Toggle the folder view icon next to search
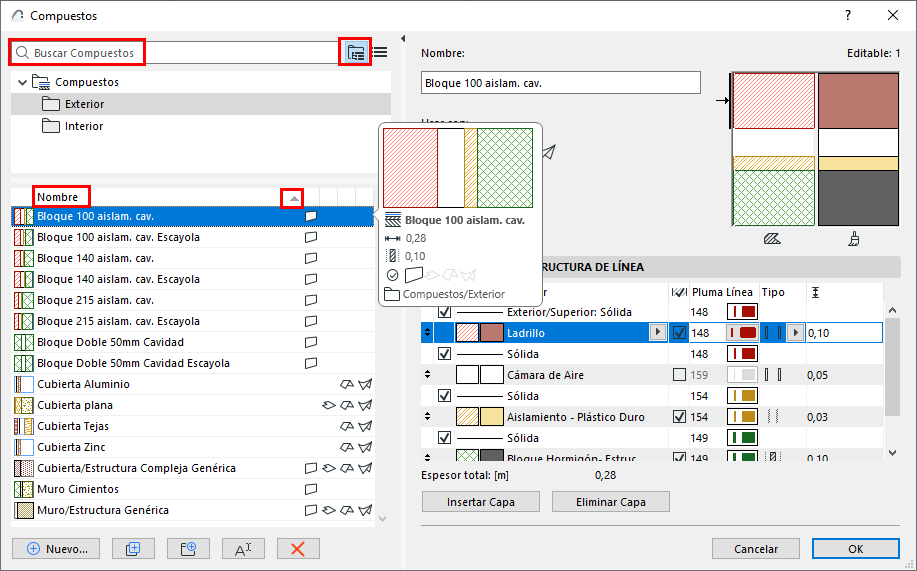917x571 pixels. [356, 53]
